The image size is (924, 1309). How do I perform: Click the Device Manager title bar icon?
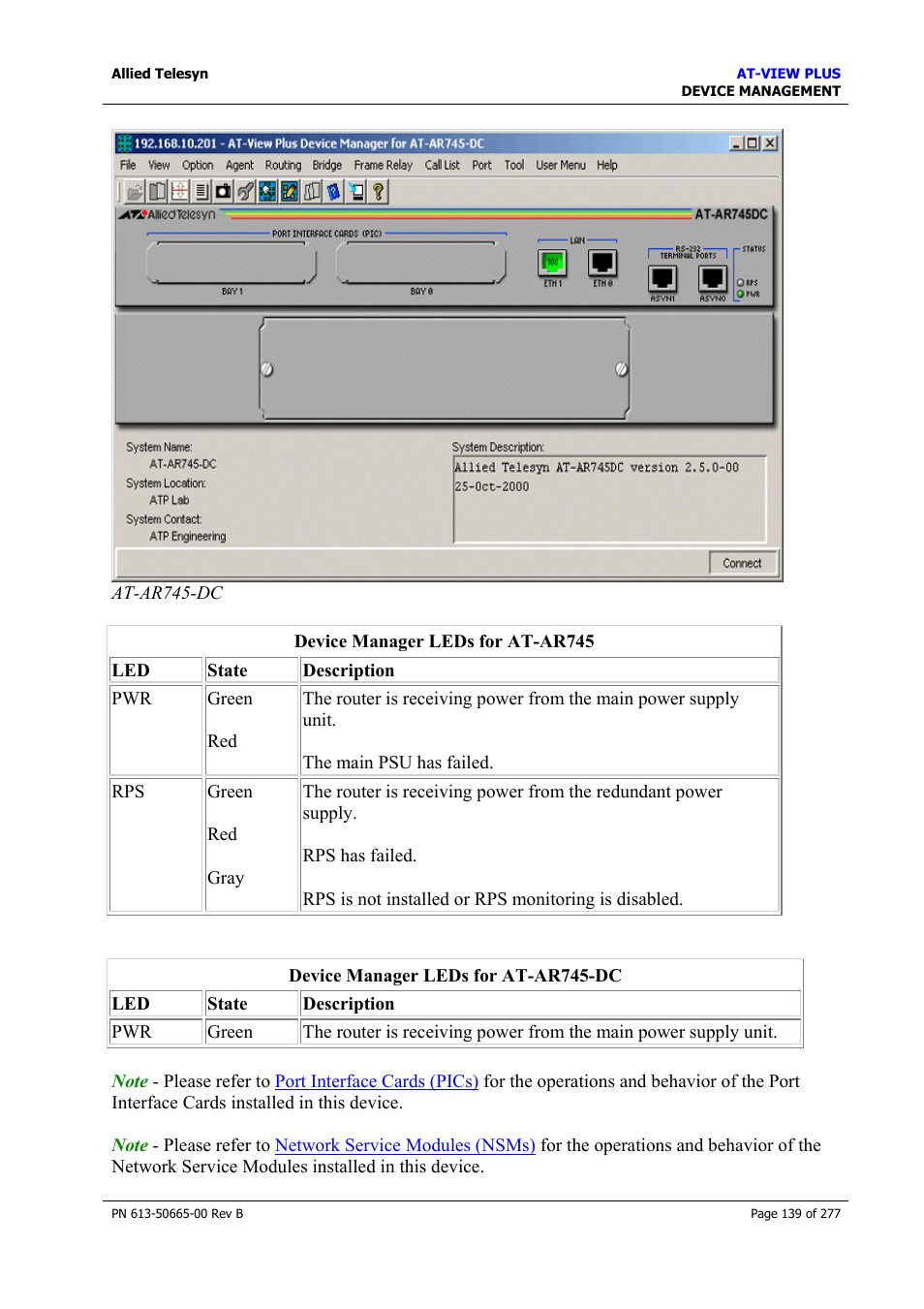[124, 143]
